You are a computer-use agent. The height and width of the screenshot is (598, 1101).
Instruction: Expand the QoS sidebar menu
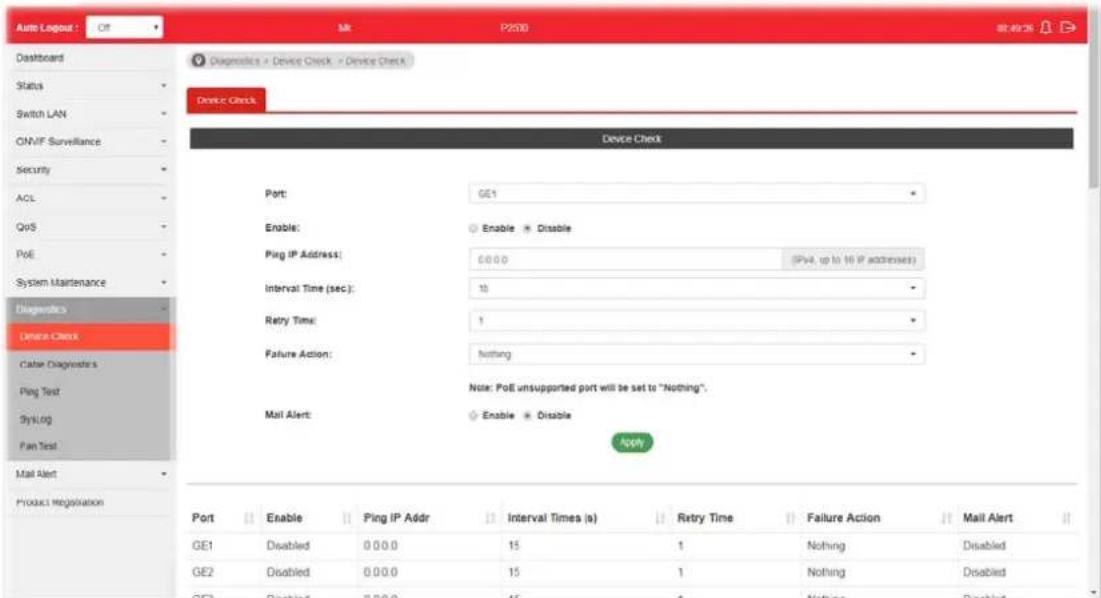[90, 227]
